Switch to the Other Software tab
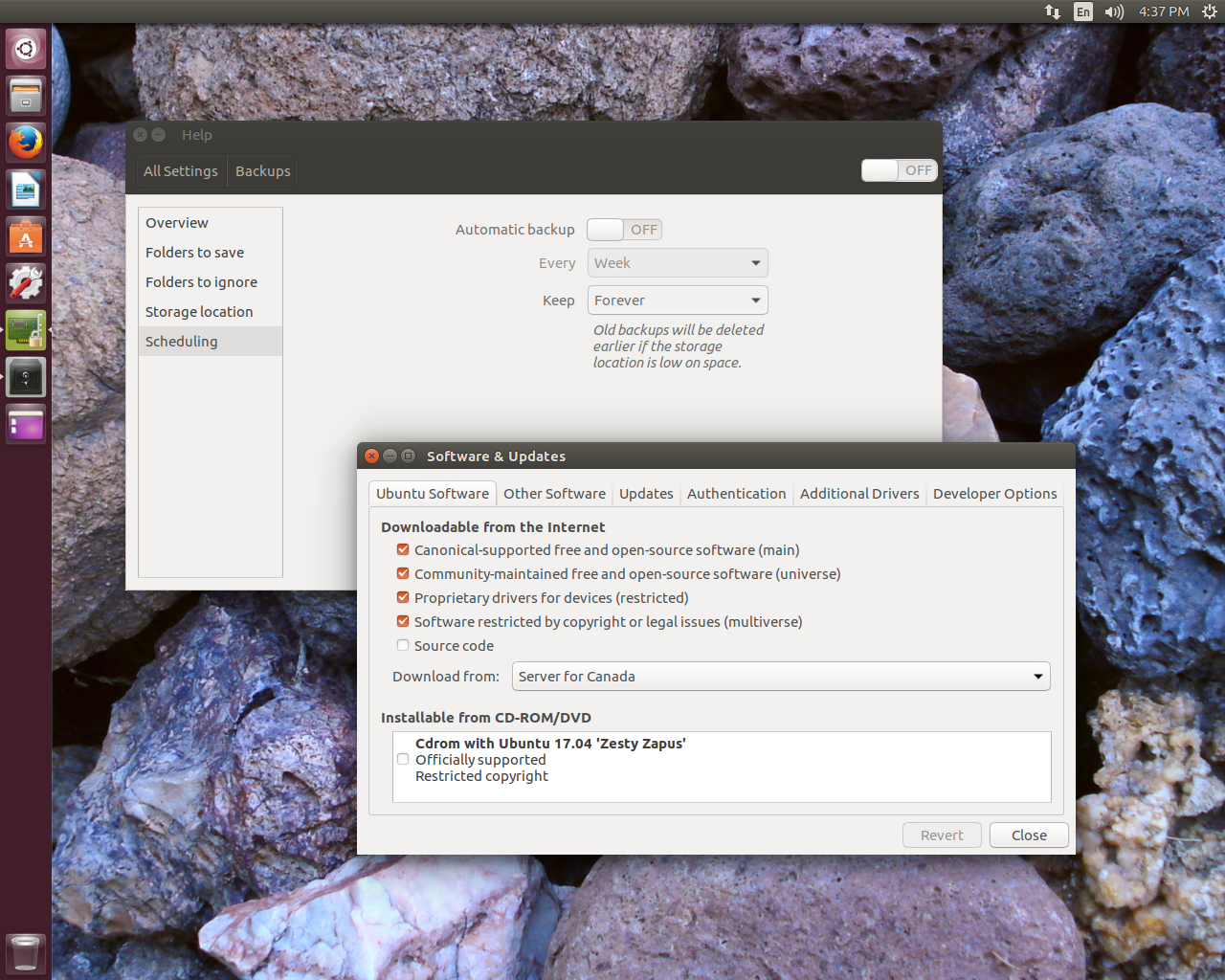Screen dimensions: 1225x980 [554, 494]
